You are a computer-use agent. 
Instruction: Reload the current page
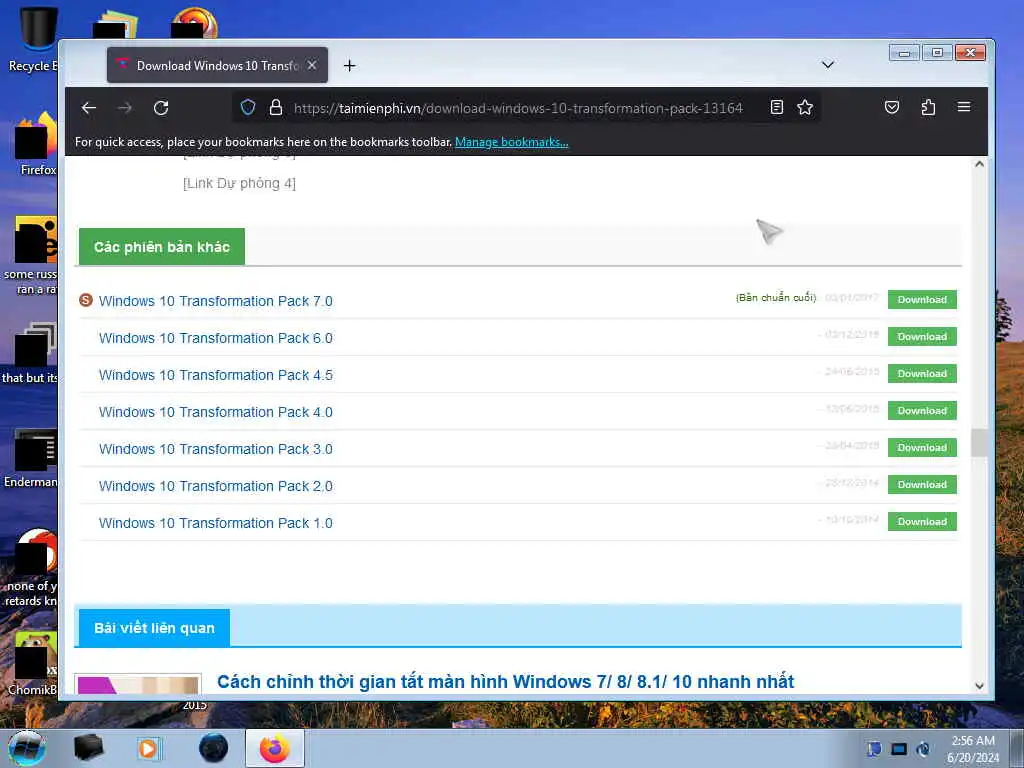tap(161, 108)
